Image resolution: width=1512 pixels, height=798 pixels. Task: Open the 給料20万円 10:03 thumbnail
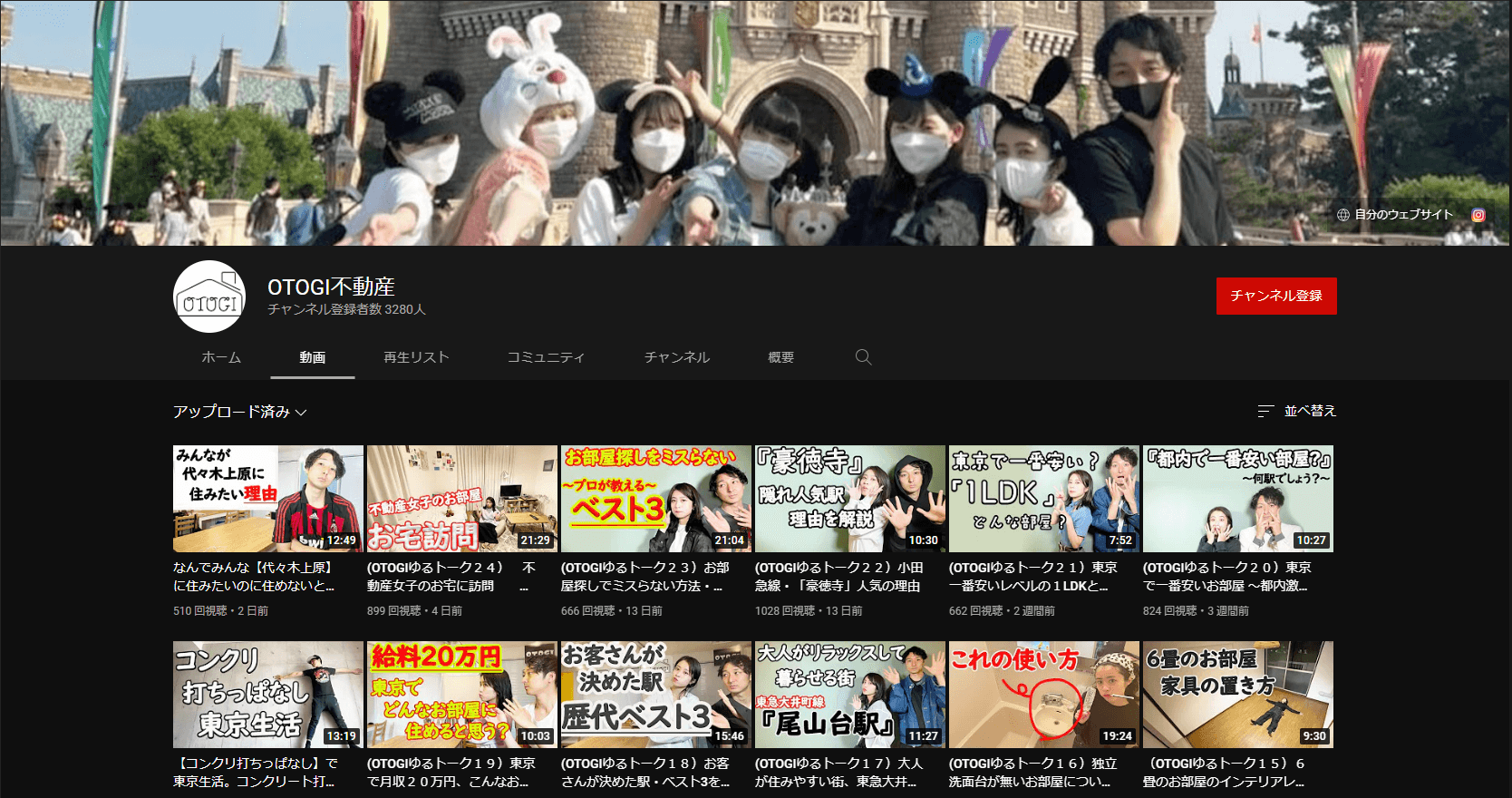[462, 695]
